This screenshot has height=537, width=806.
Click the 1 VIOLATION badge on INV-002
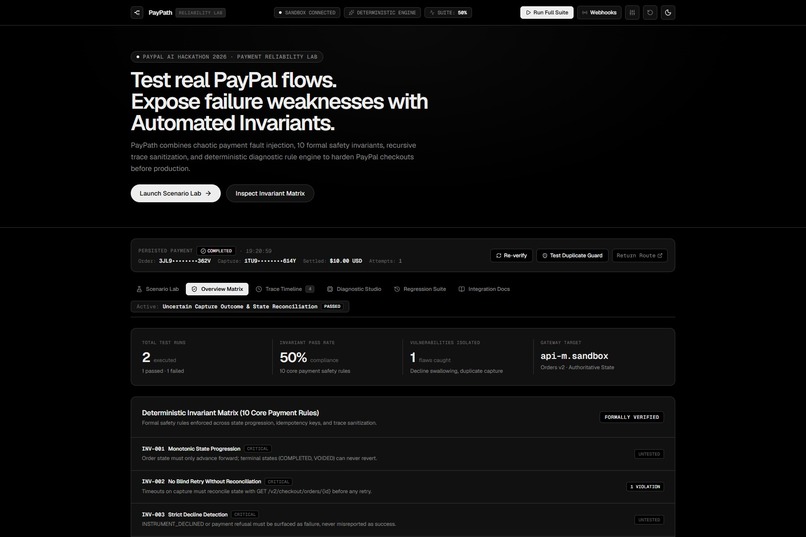[645, 487]
